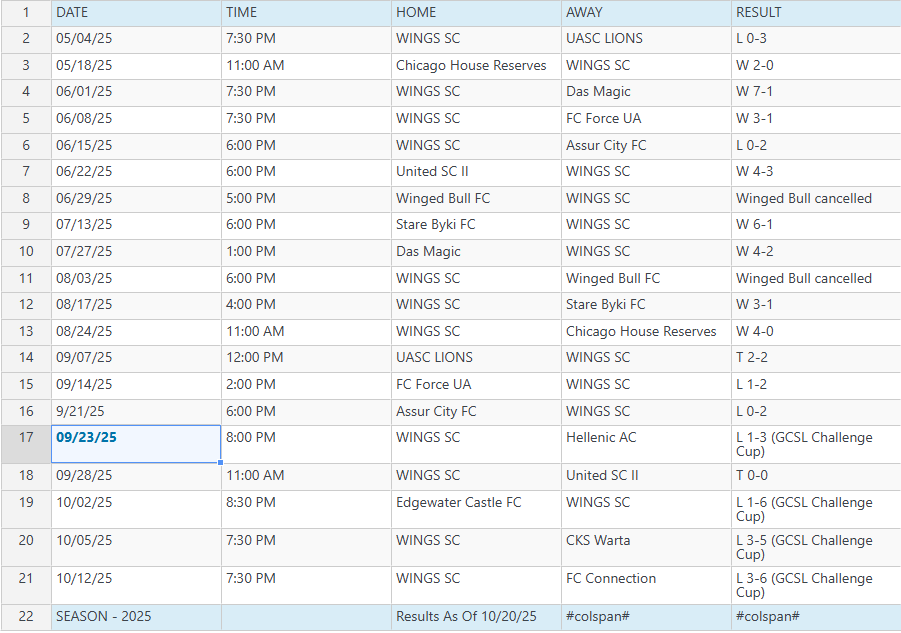Click the highlighted 09/23/25 date cell
Image resolution: width=901 pixels, height=633 pixels.
pos(135,444)
